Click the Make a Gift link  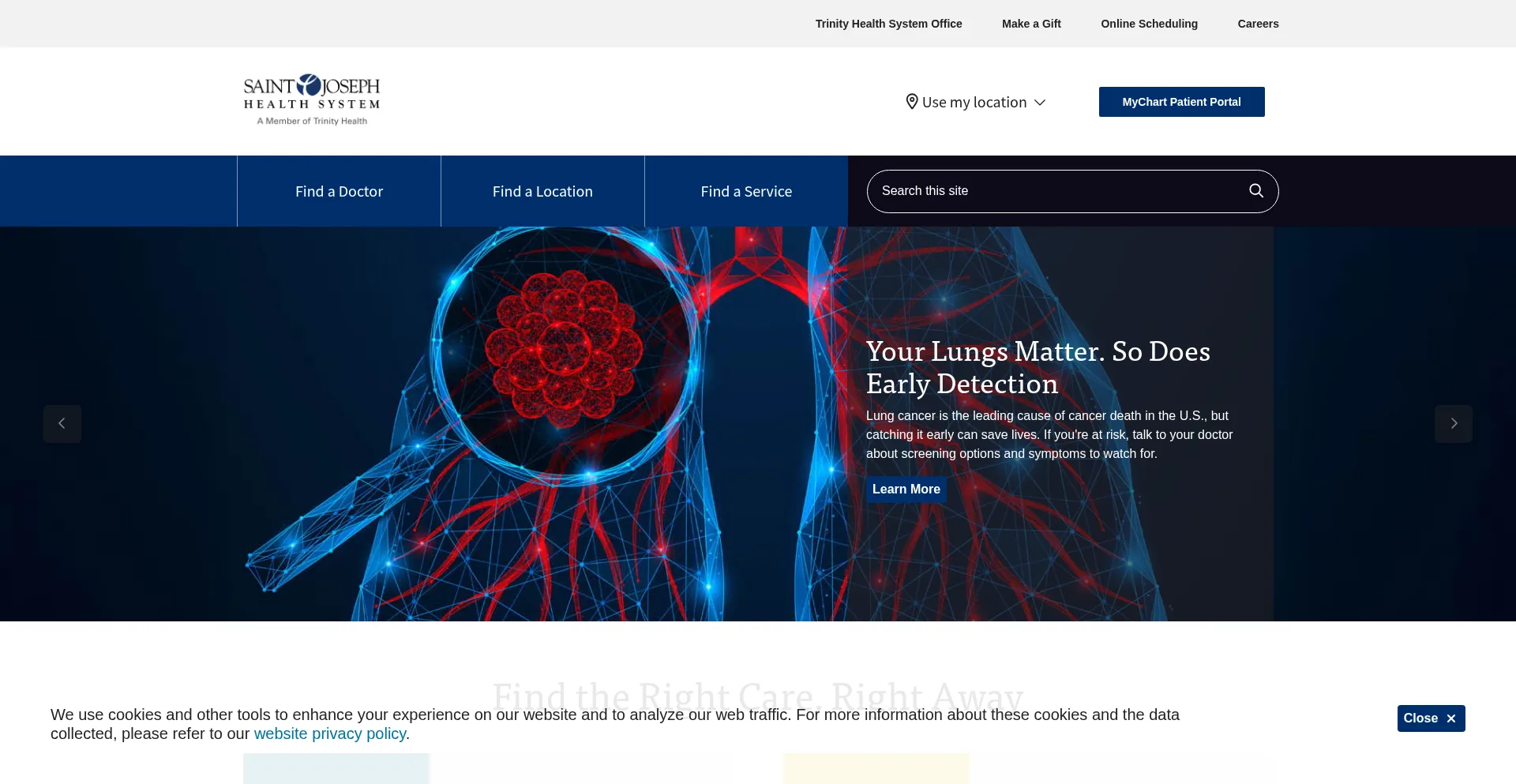[1031, 24]
